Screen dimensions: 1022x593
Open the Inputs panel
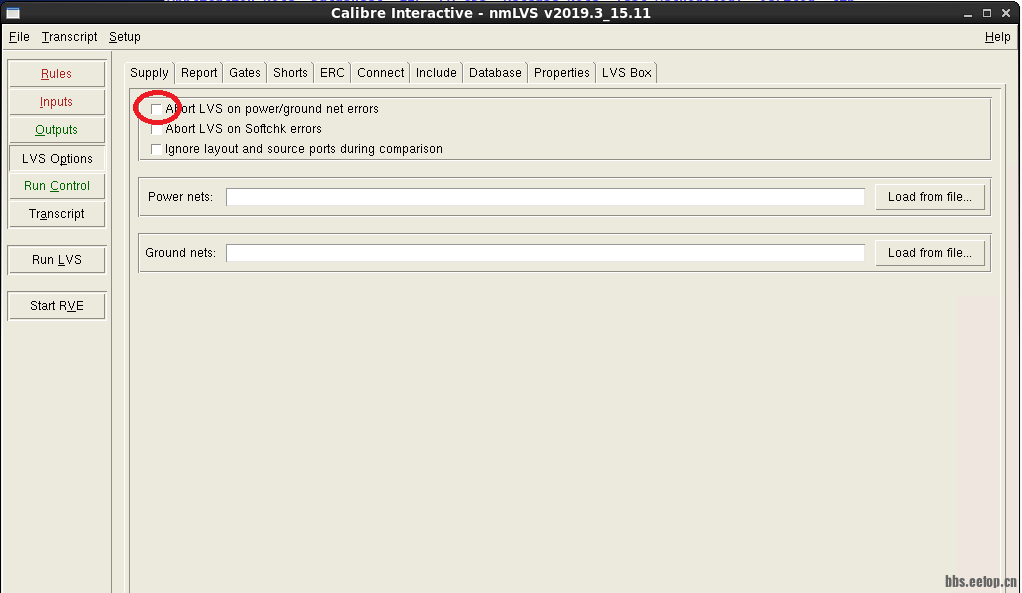pyautogui.click(x=57, y=102)
